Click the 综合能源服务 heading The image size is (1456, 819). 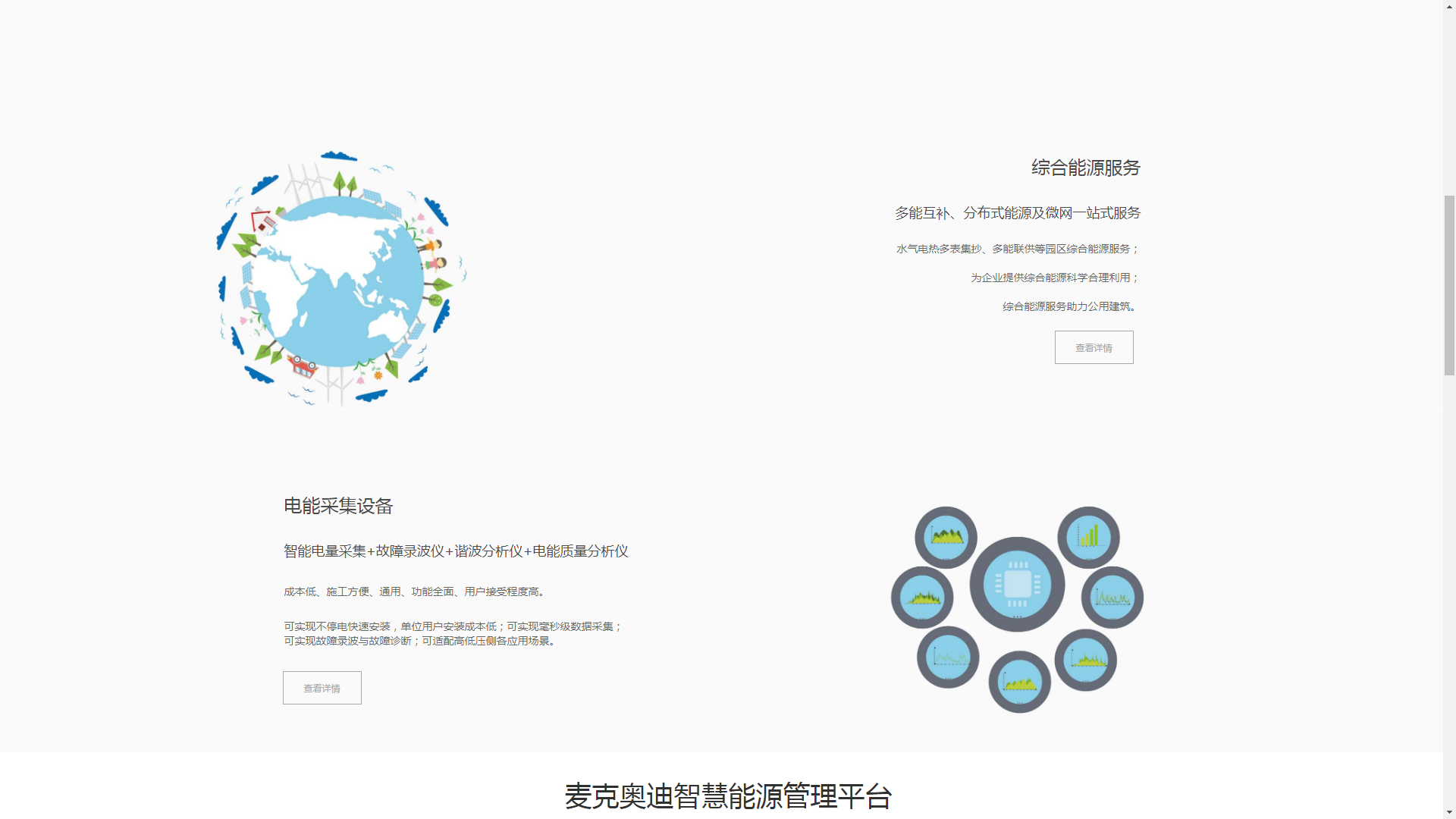pos(1086,168)
